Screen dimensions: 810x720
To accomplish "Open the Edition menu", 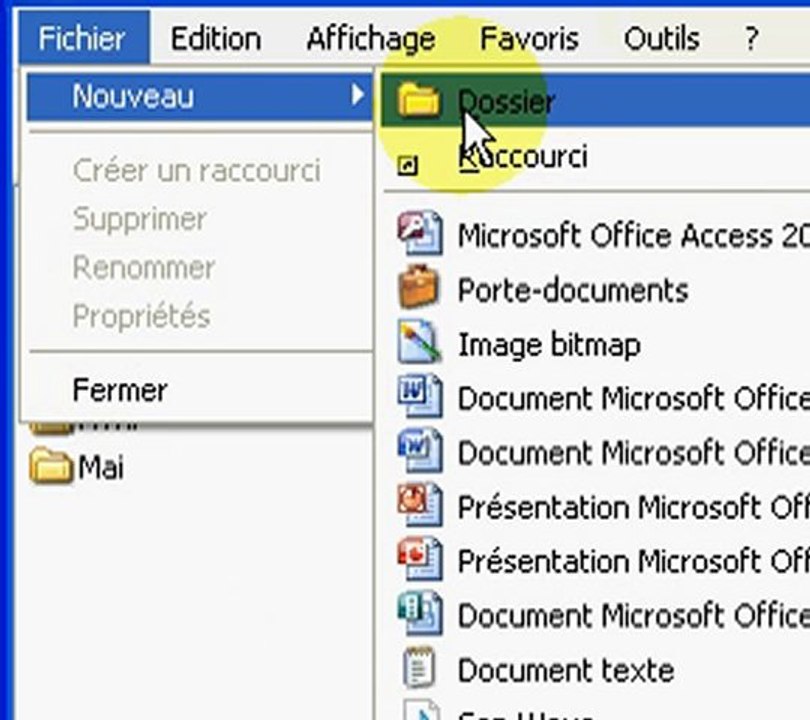I will 215,39.
